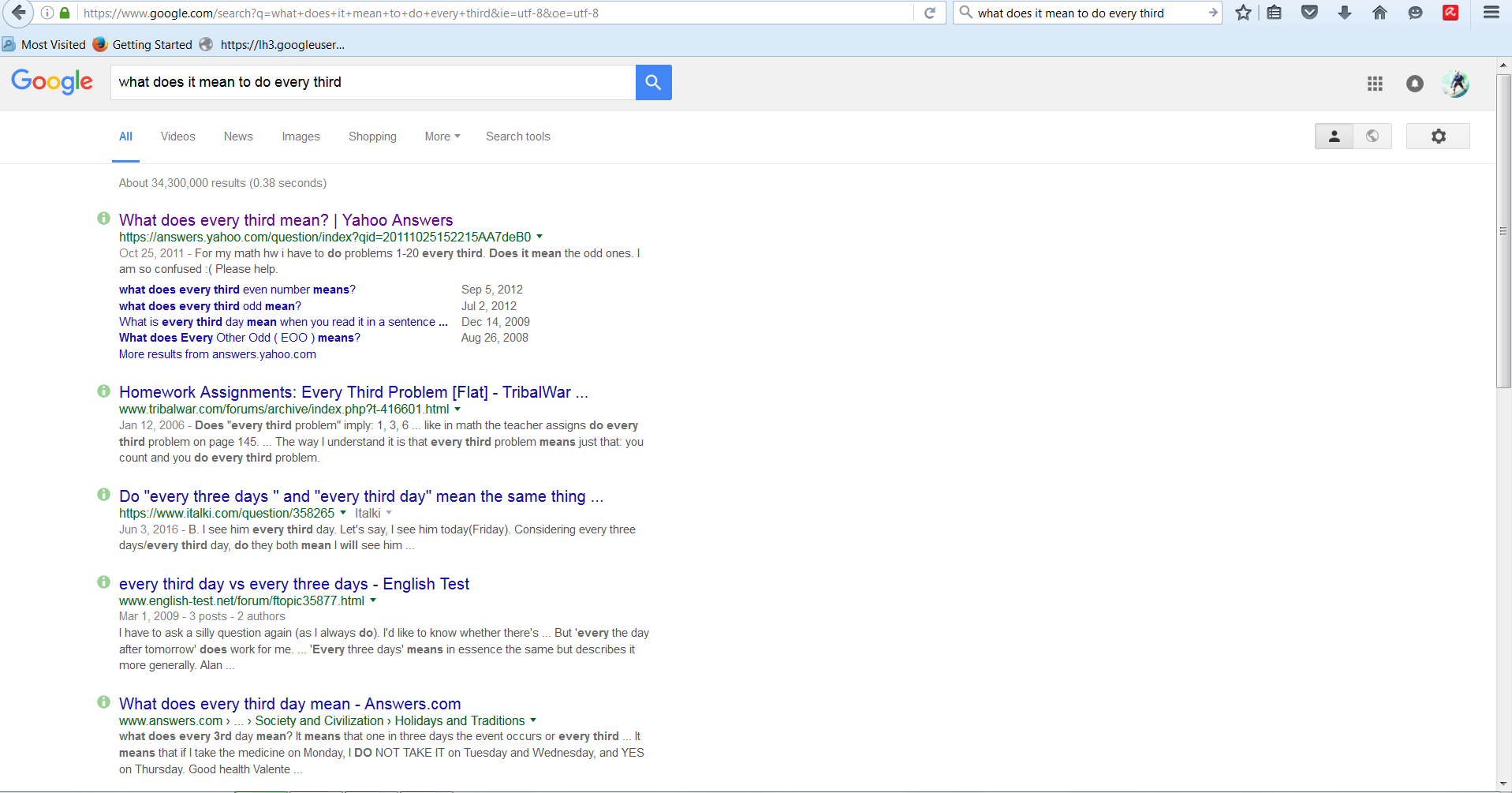Open lh3.googleuser bookmark

click(272, 45)
